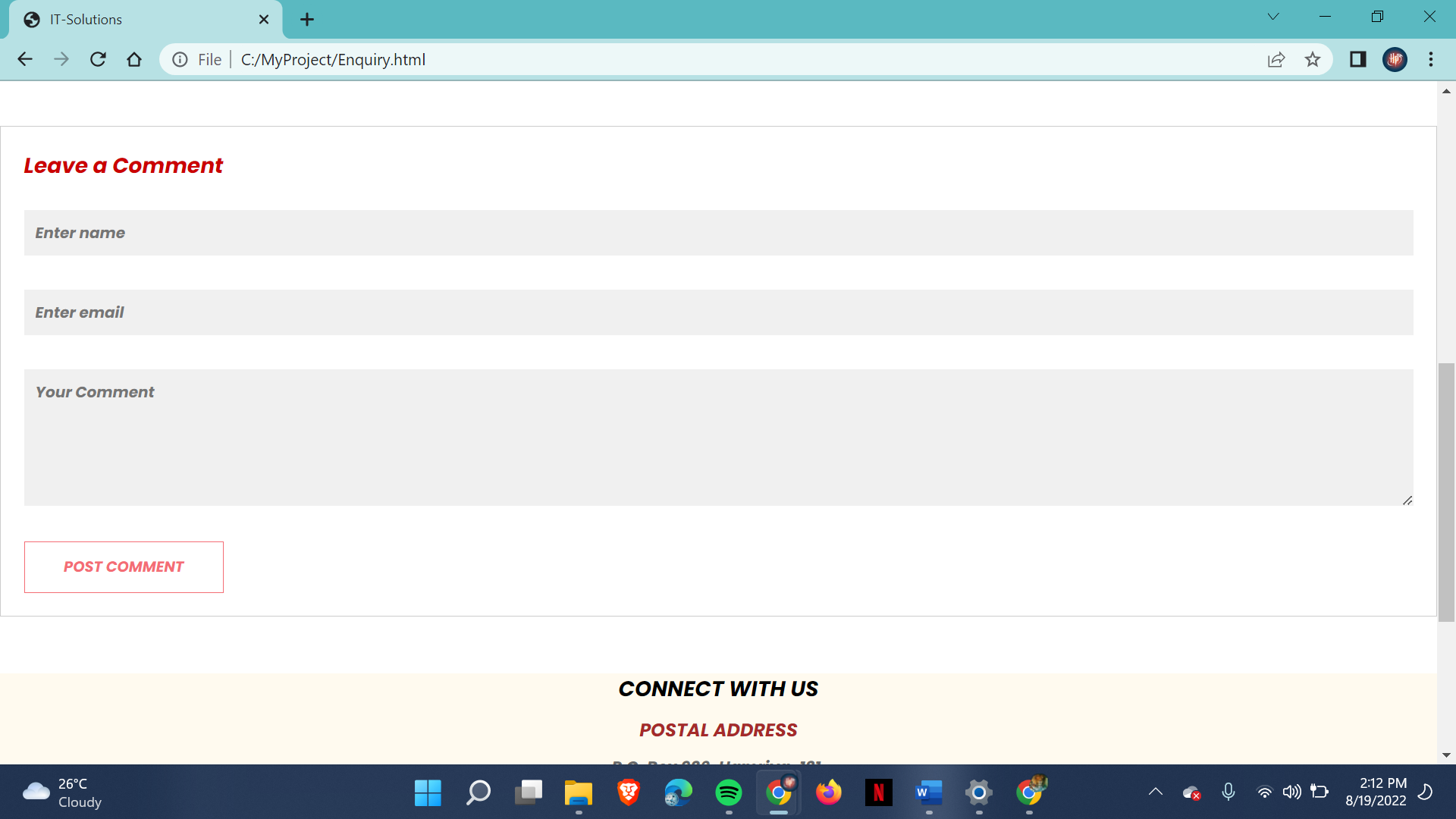The width and height of the screenshot is (1456, 819).
Task: Open Firefox from the taskbar
Action: tap(829, 792)
